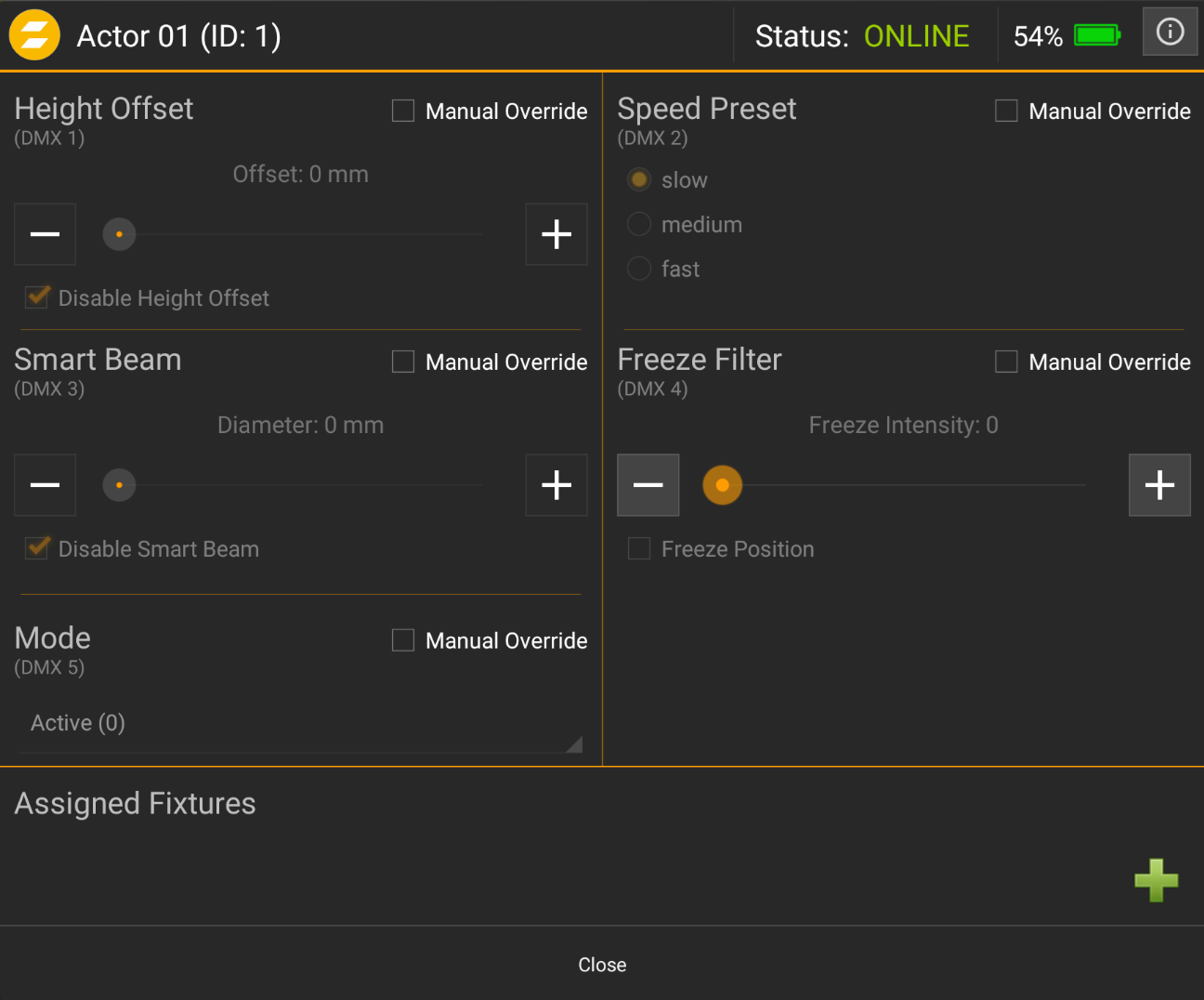This screenshot has width=1204, height=1000.
Task: Check the Freeze Position option
Action: (x=638, y=548)
